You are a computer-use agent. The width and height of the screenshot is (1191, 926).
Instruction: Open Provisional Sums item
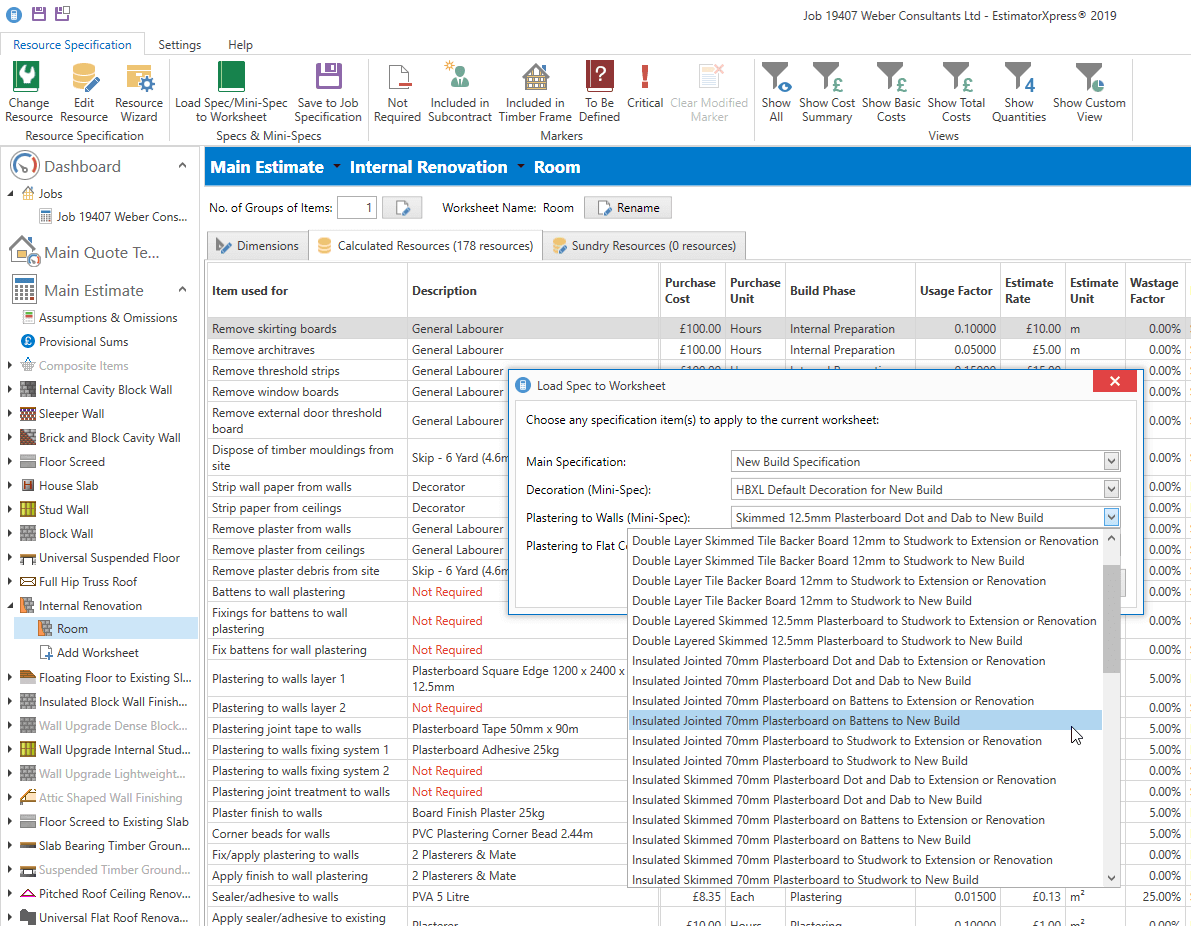pos(84,342)
